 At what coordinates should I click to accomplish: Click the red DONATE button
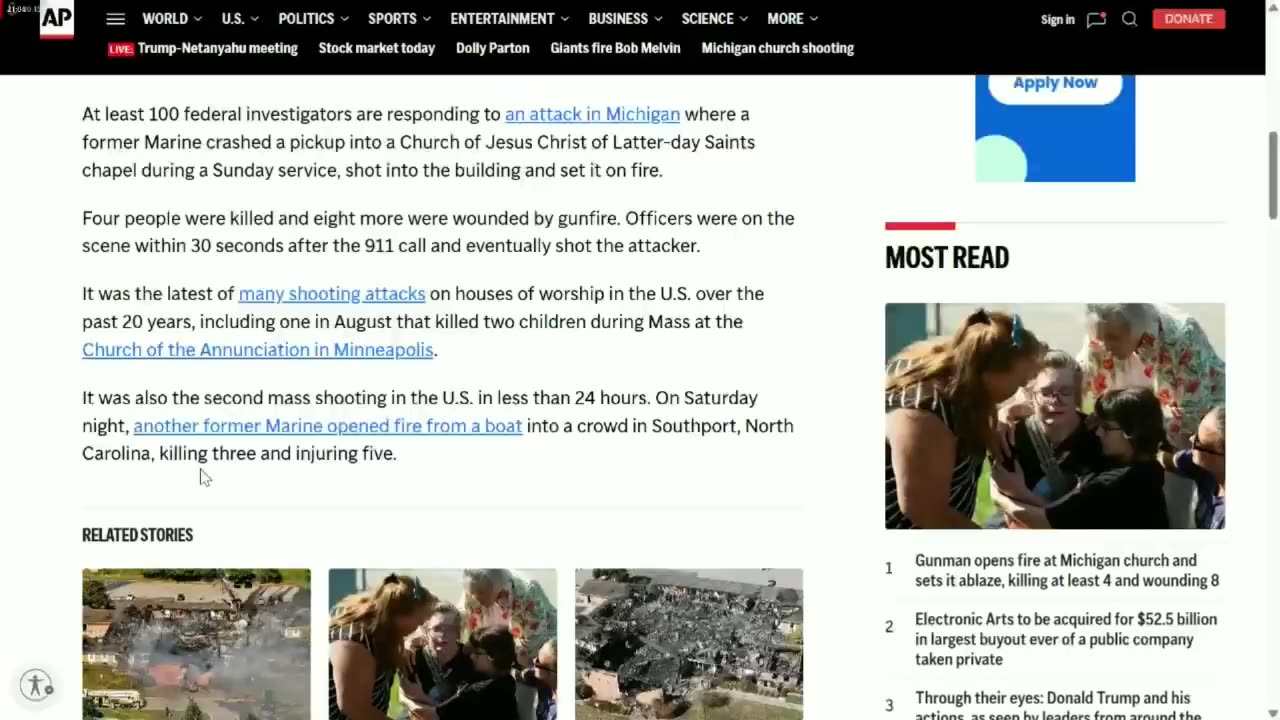1188,19
